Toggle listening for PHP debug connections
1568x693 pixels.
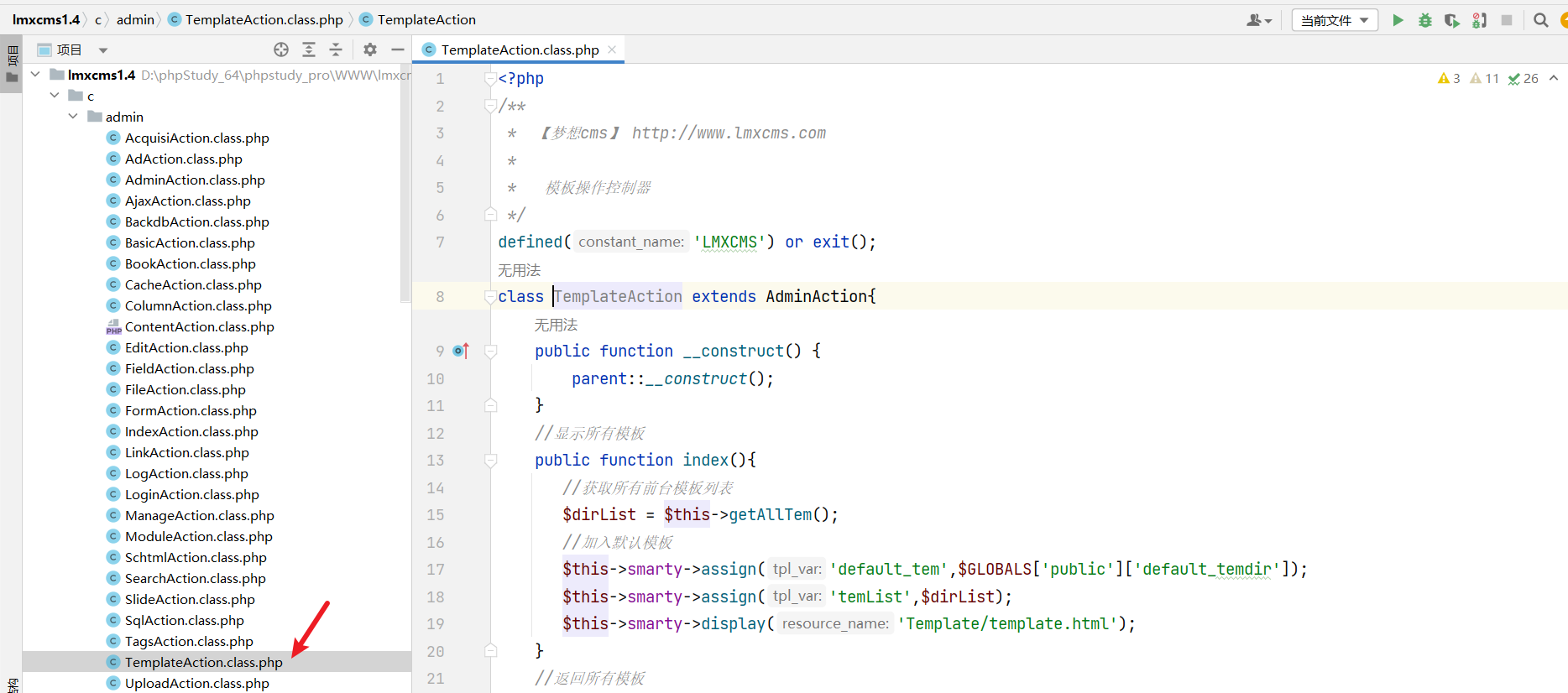point(1479,20)
